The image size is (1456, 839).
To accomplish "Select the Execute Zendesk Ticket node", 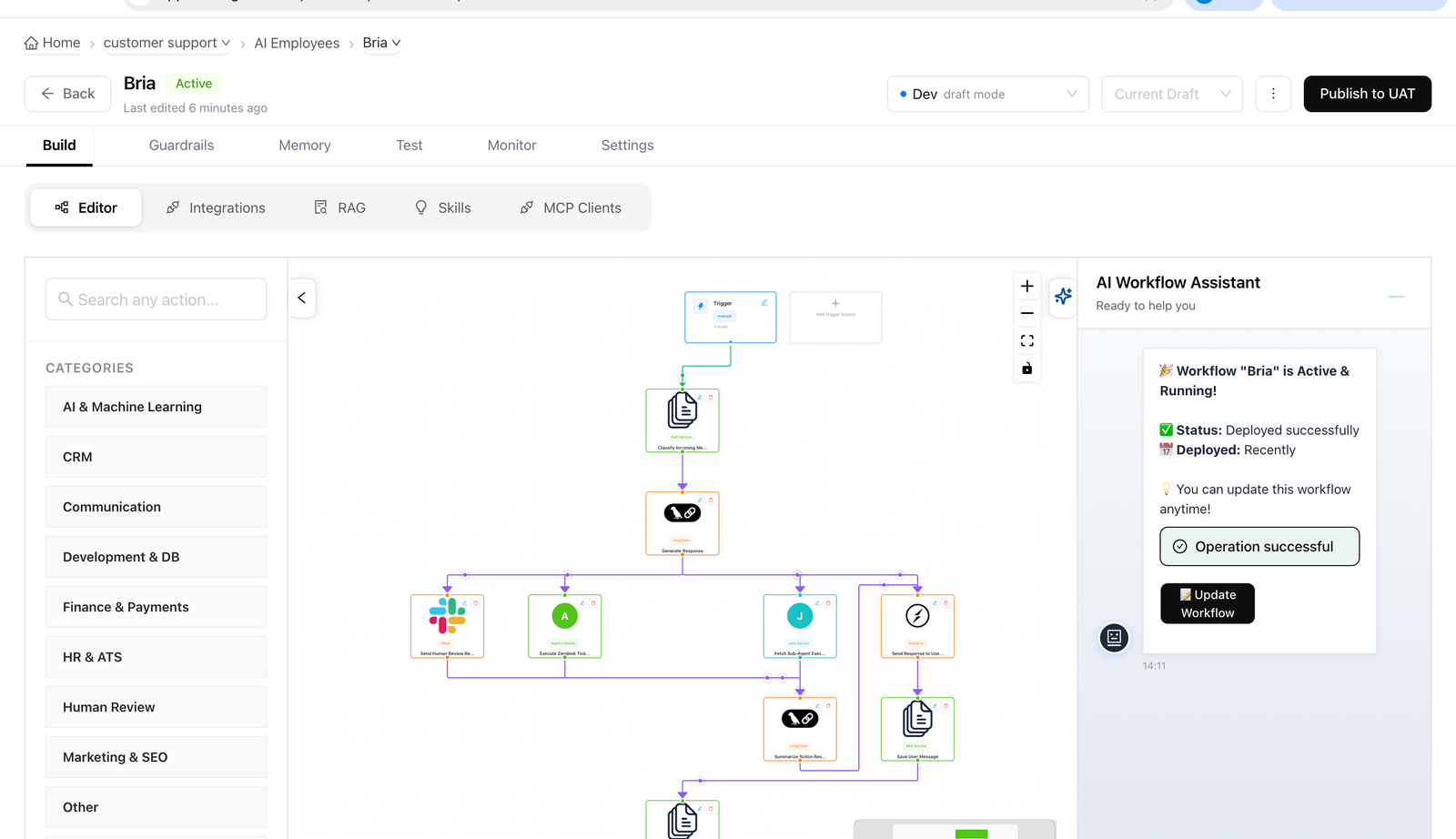I will (x=564, y=626).
